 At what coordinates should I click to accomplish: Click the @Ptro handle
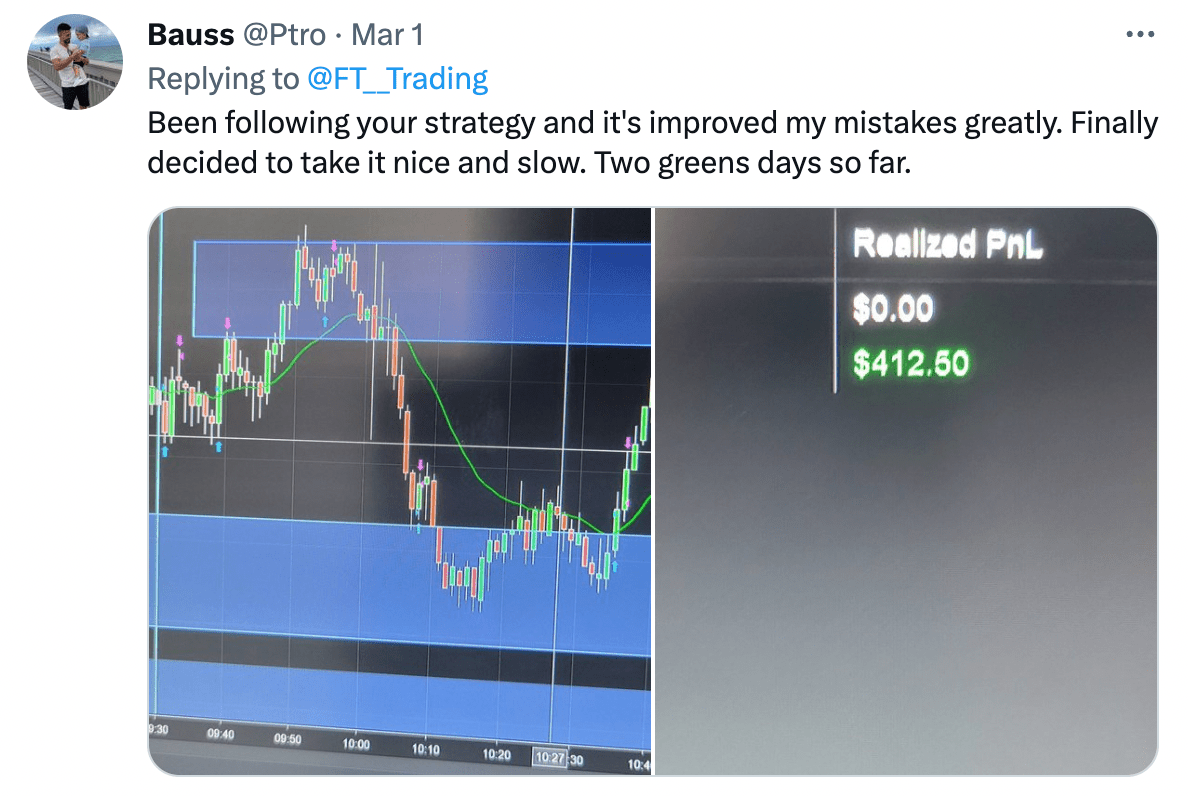coord(284,35)
